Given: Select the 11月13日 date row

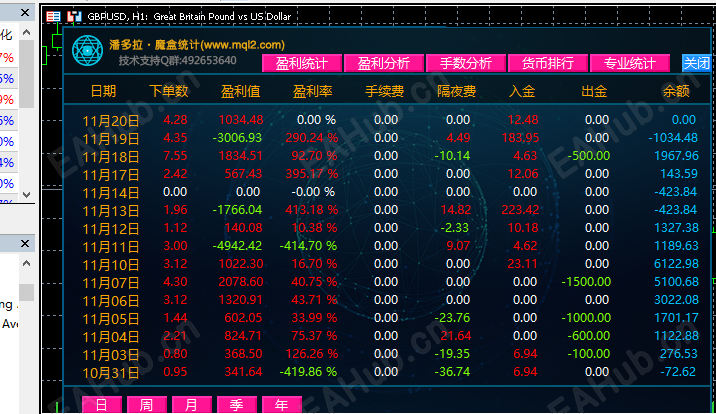Looking at the screenshot, I should coord(111,211).
